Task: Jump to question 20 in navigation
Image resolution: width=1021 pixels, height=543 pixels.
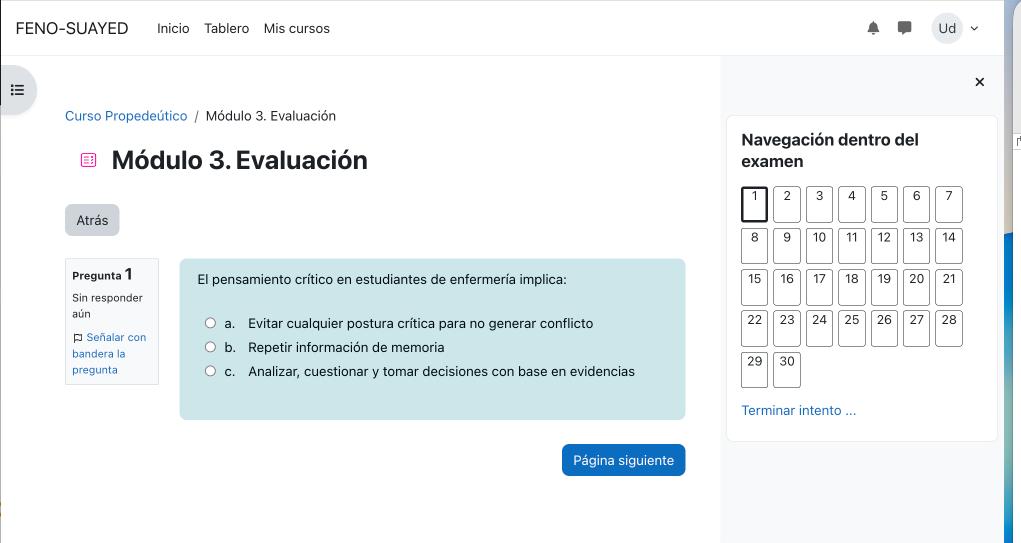Action: (x=916, y=287)
